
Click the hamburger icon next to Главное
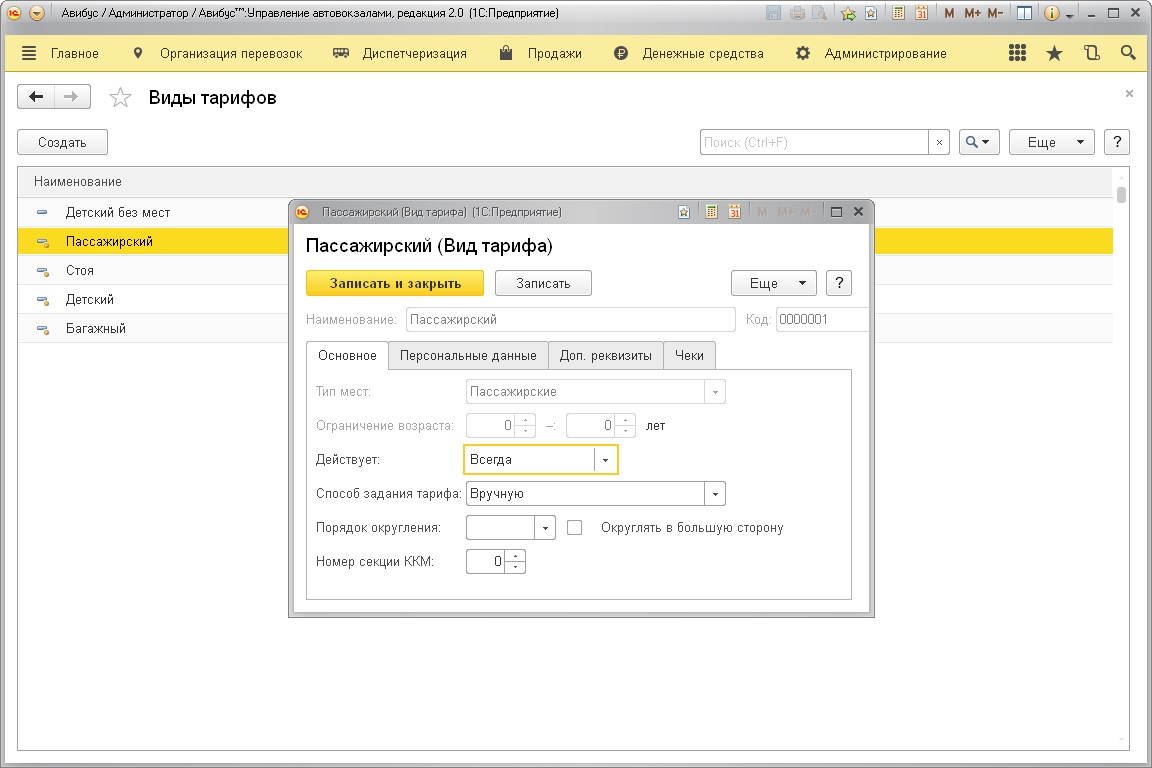[x=28, y=53]
